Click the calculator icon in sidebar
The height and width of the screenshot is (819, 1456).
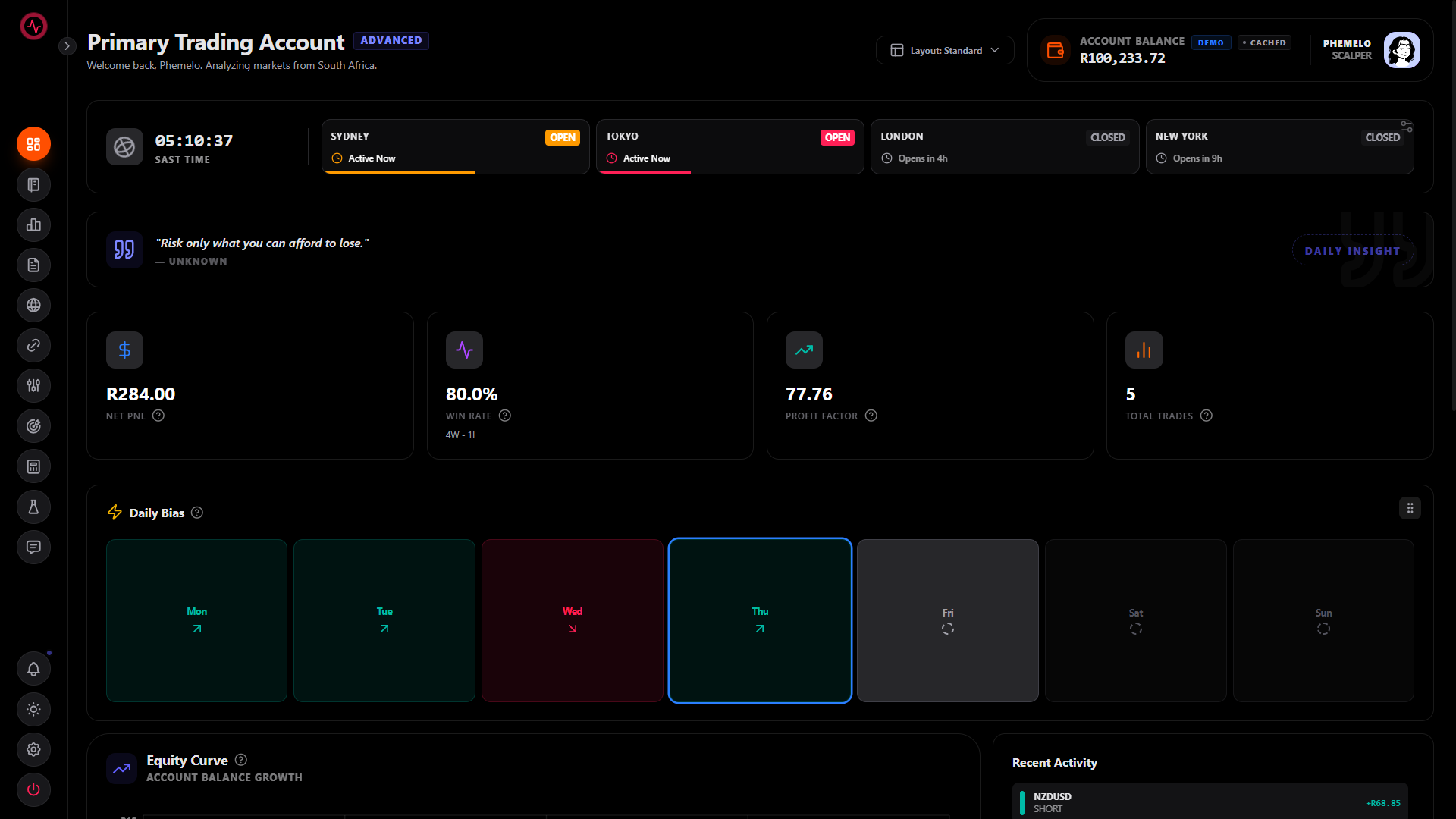tap(33, 466)
